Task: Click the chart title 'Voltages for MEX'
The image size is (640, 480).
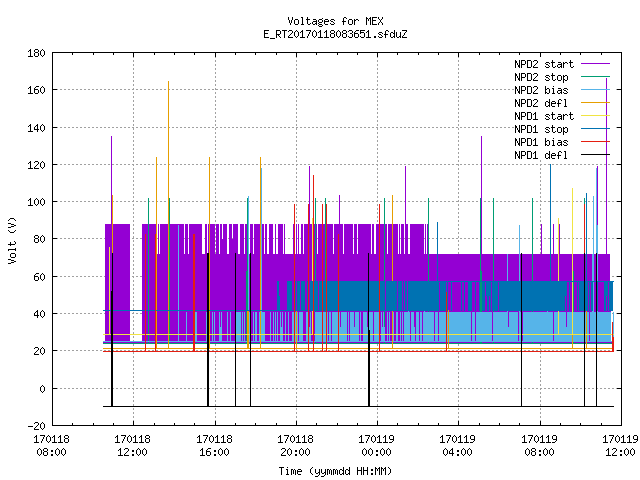Action: click(335, 21)
